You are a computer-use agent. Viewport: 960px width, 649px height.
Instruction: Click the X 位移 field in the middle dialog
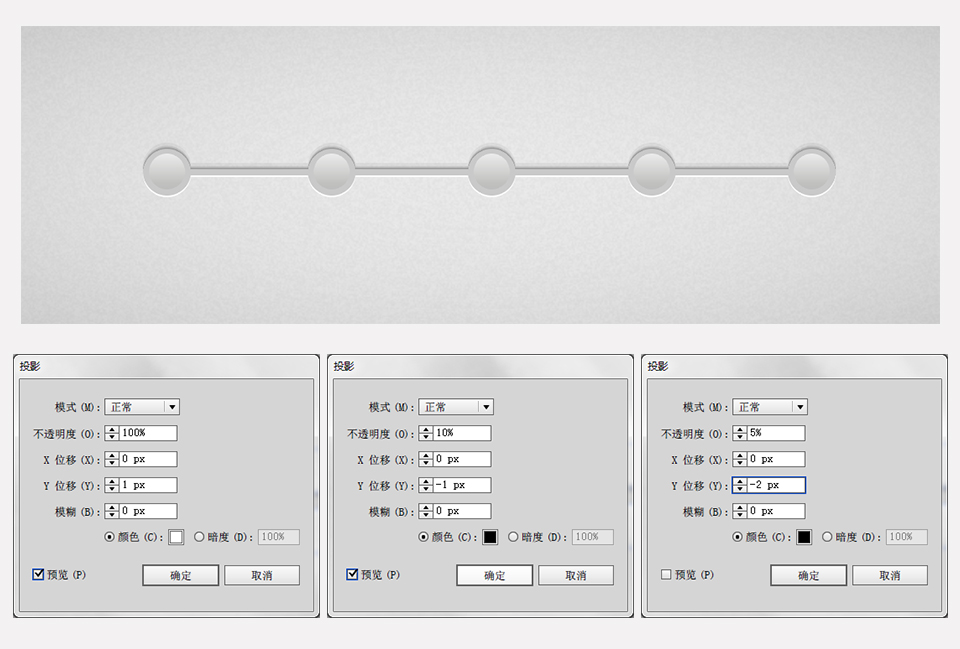click(x=462, y=459)
